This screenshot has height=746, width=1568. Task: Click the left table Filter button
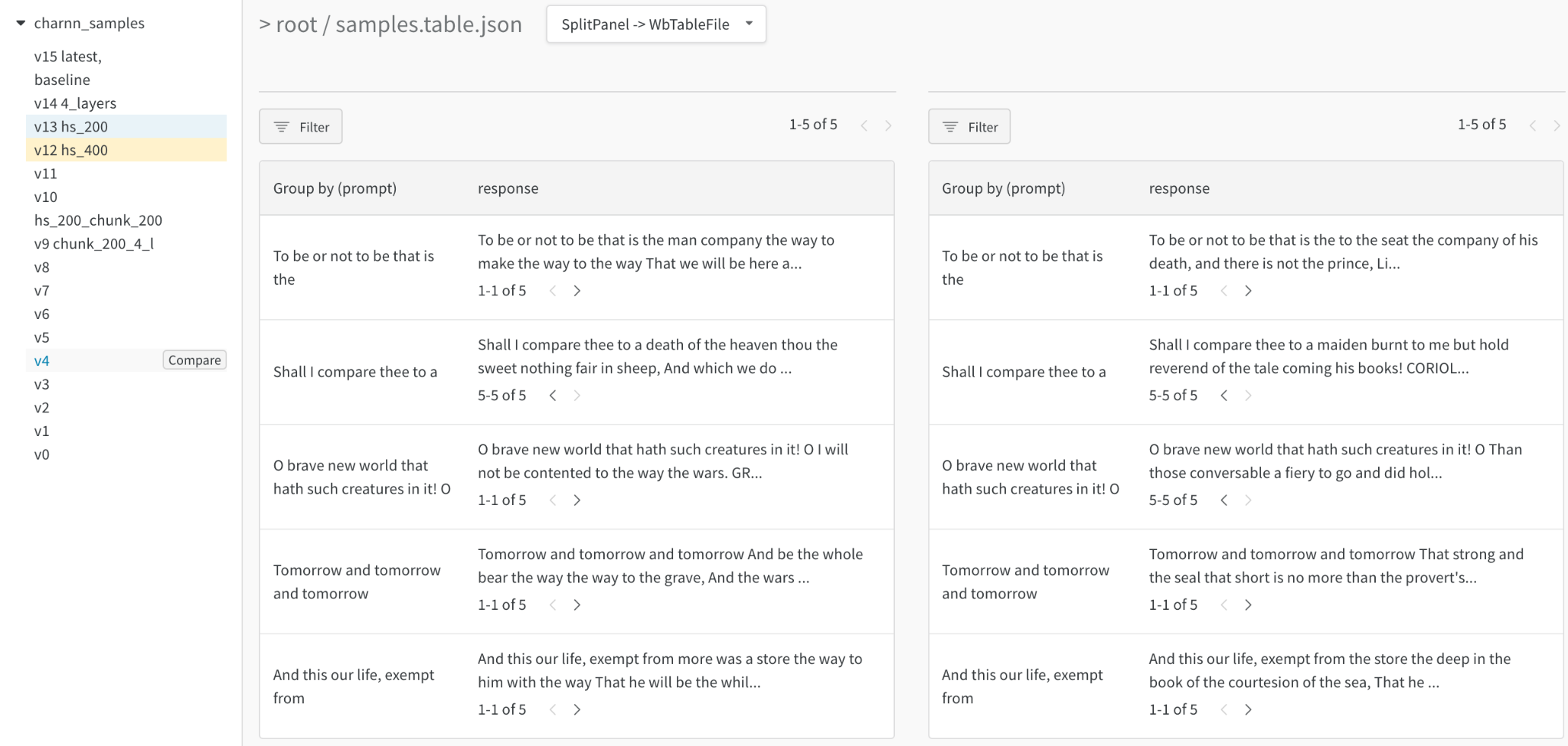pyautogui.click(x=301, y=127)
